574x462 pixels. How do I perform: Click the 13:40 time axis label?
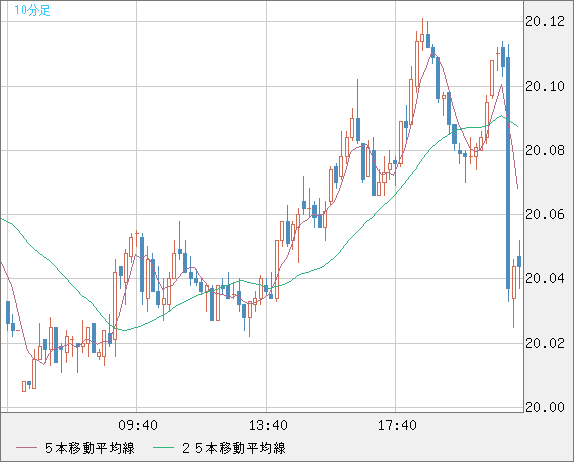point(268,425)
